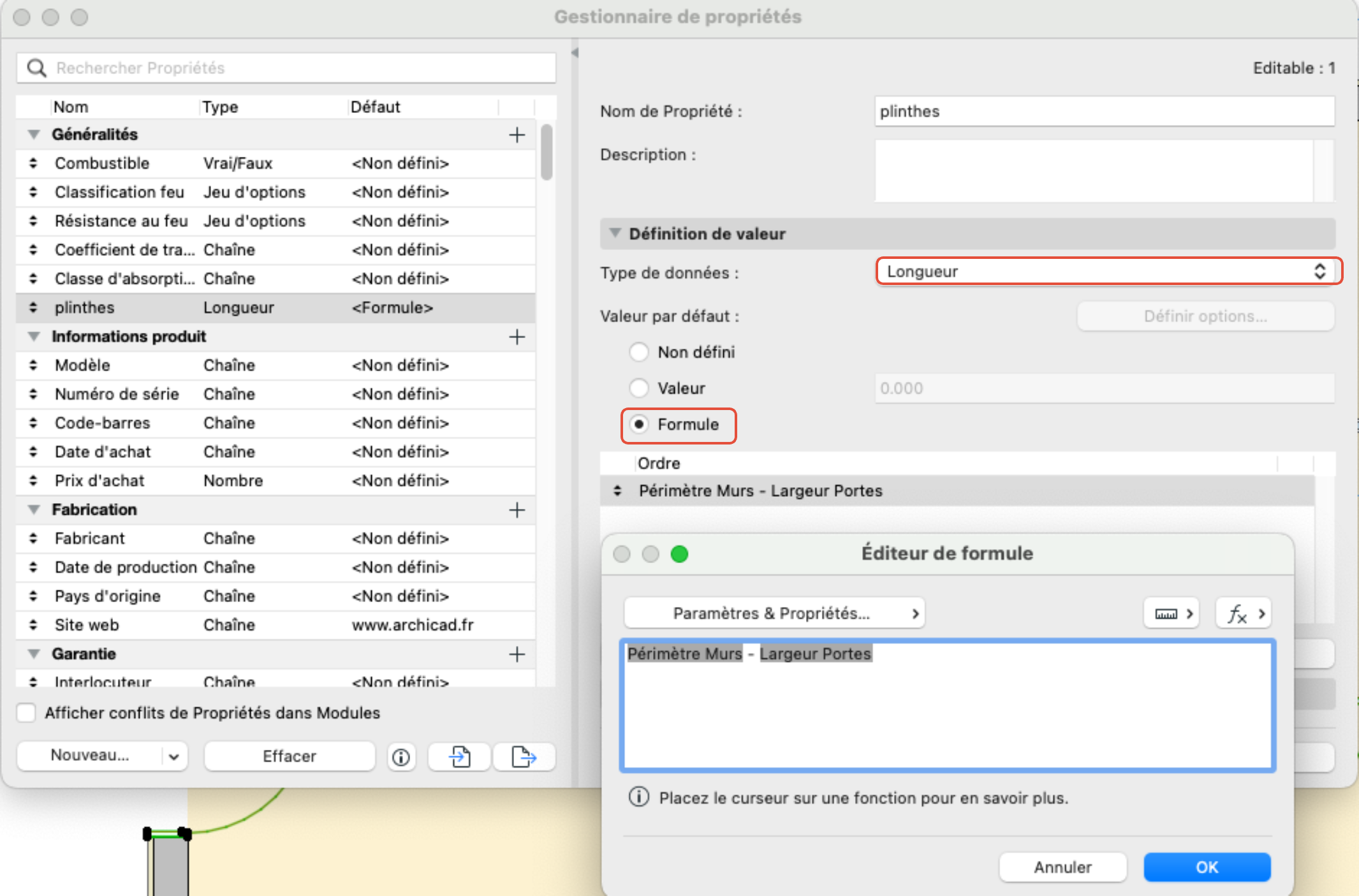The width and height of the screenshot is (1359, 896).
Task: Add a property to Informations produit group
Action: tap(517, 337)
